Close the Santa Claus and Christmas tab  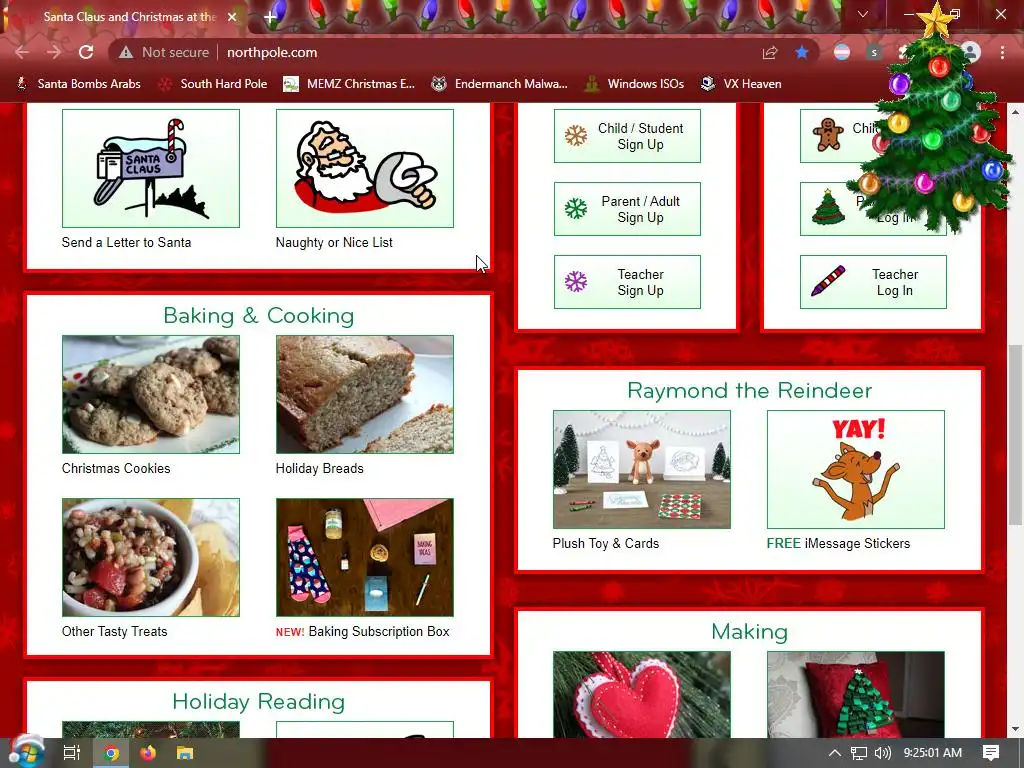click(x=232, y=17)
